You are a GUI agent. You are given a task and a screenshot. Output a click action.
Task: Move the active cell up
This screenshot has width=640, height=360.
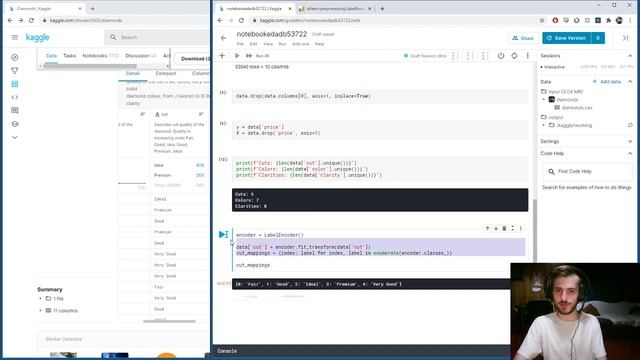click(x=487, y=229)
